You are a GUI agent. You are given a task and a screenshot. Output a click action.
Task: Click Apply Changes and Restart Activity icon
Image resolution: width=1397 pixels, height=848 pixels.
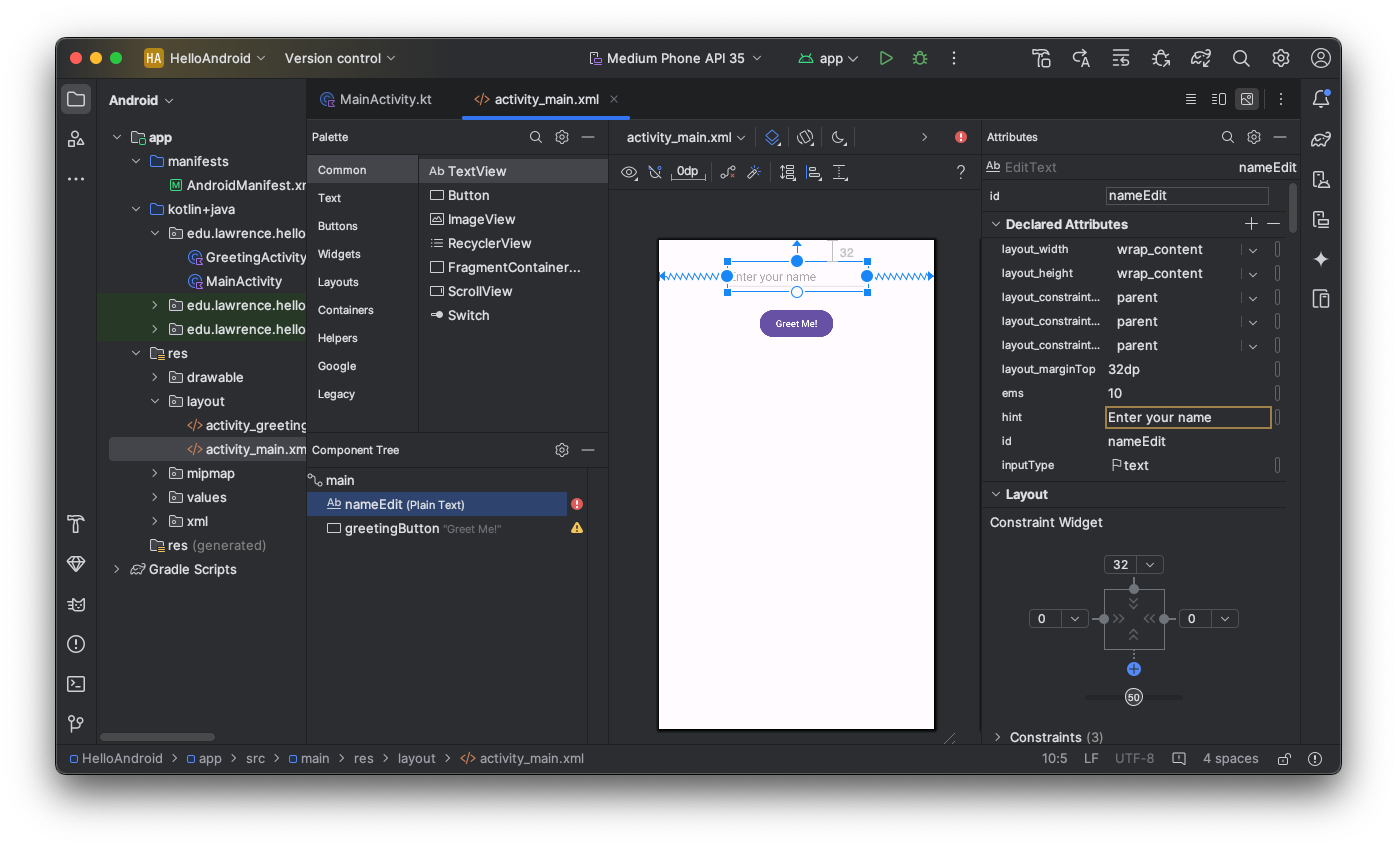(x=1081, y=58)
